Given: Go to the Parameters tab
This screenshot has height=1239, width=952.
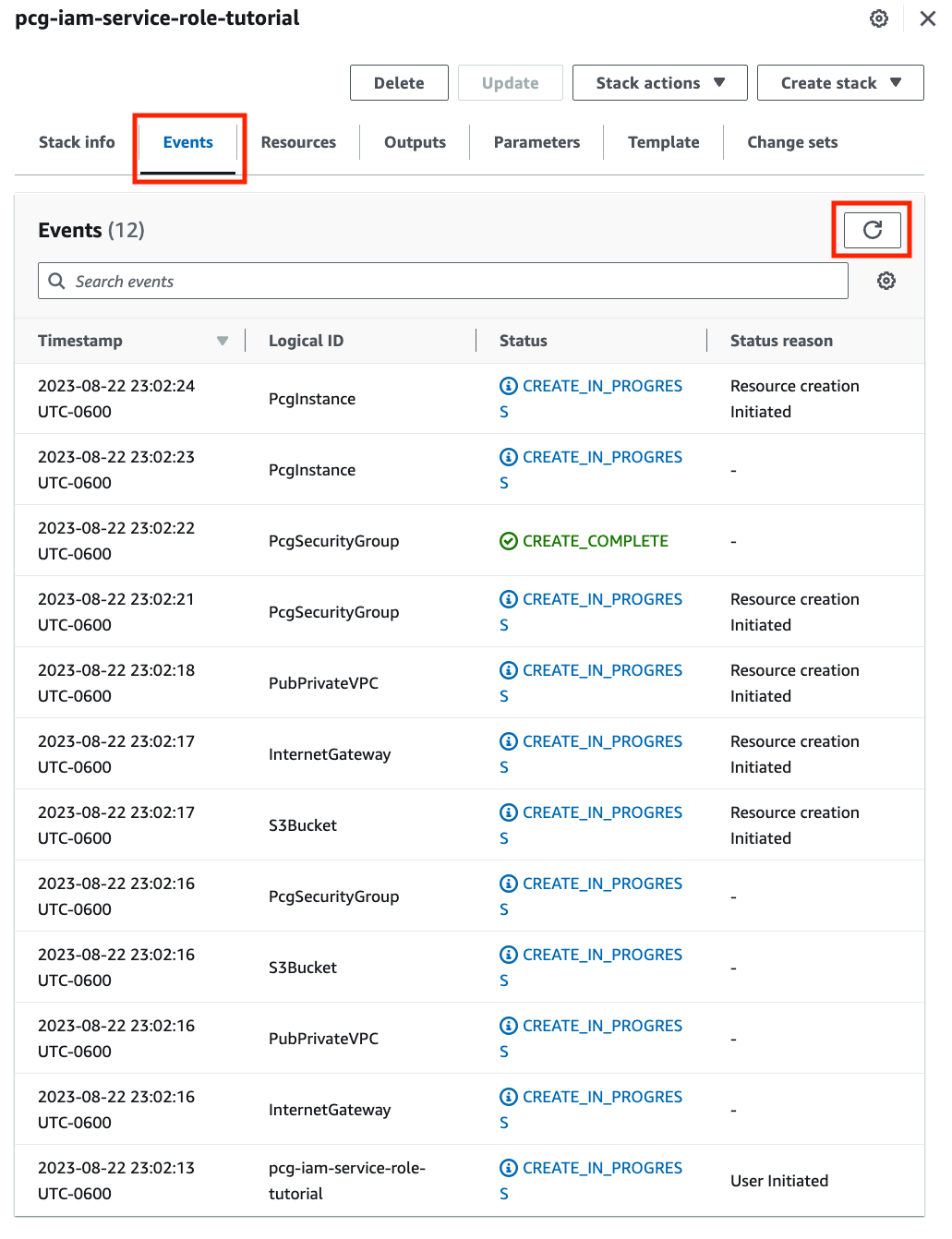Looking at the screenshot, I should [x=536, y=142].
